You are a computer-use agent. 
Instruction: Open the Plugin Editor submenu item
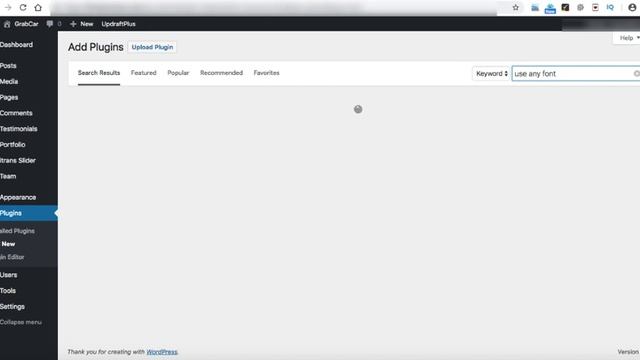(x=12, y=257)
